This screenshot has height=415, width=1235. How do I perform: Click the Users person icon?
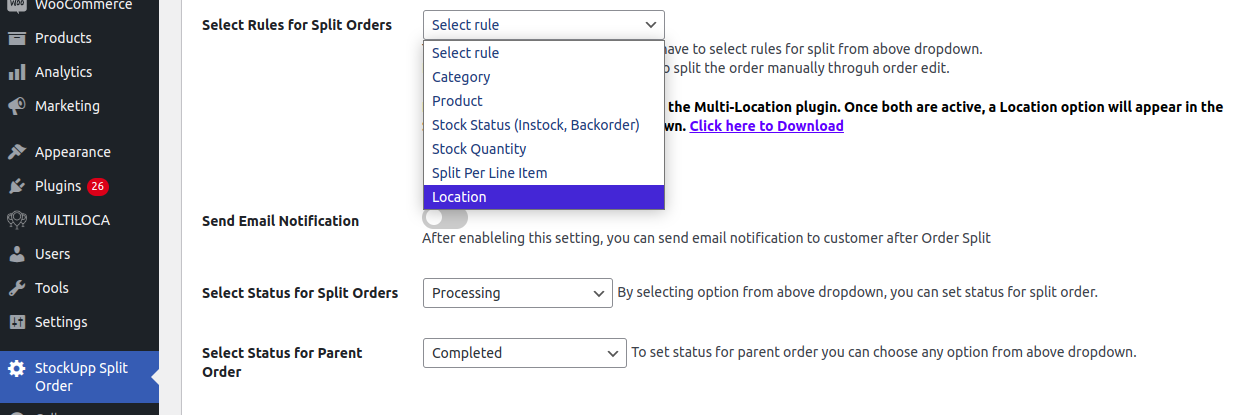pyautogui.click(x=16, y=254)
